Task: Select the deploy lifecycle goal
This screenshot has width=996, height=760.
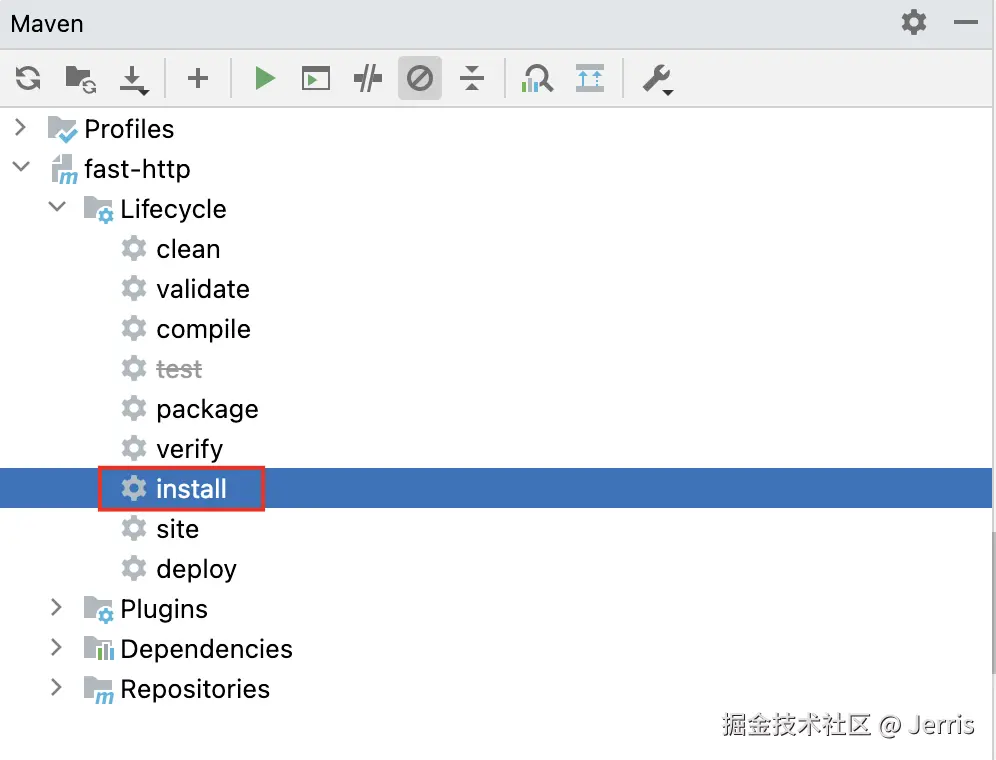Action: pos(196,569)
